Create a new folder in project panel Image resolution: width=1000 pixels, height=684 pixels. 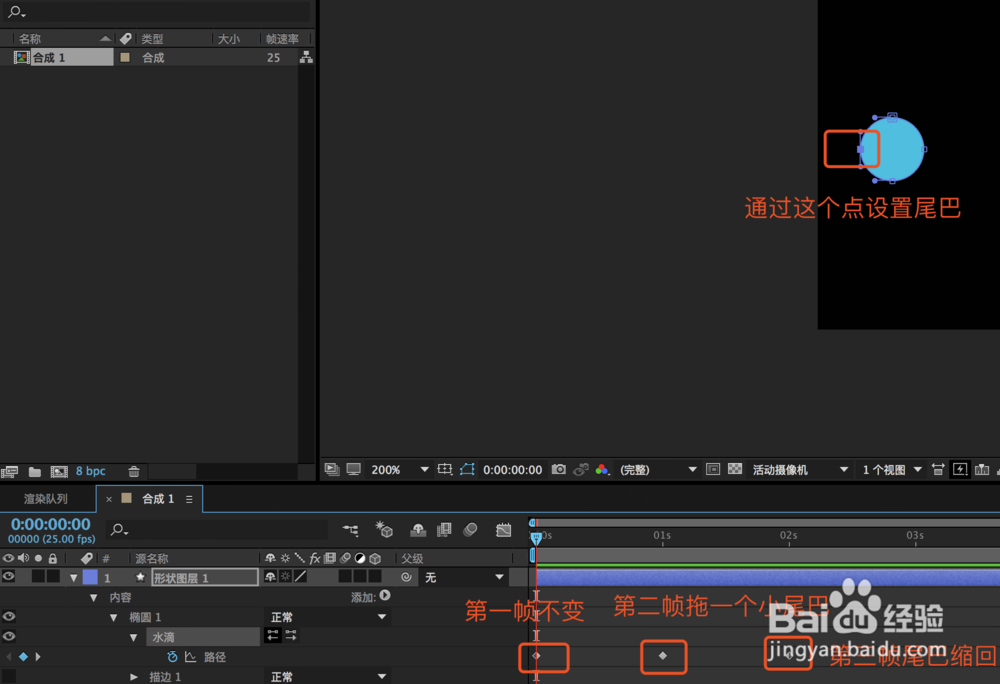35,472
